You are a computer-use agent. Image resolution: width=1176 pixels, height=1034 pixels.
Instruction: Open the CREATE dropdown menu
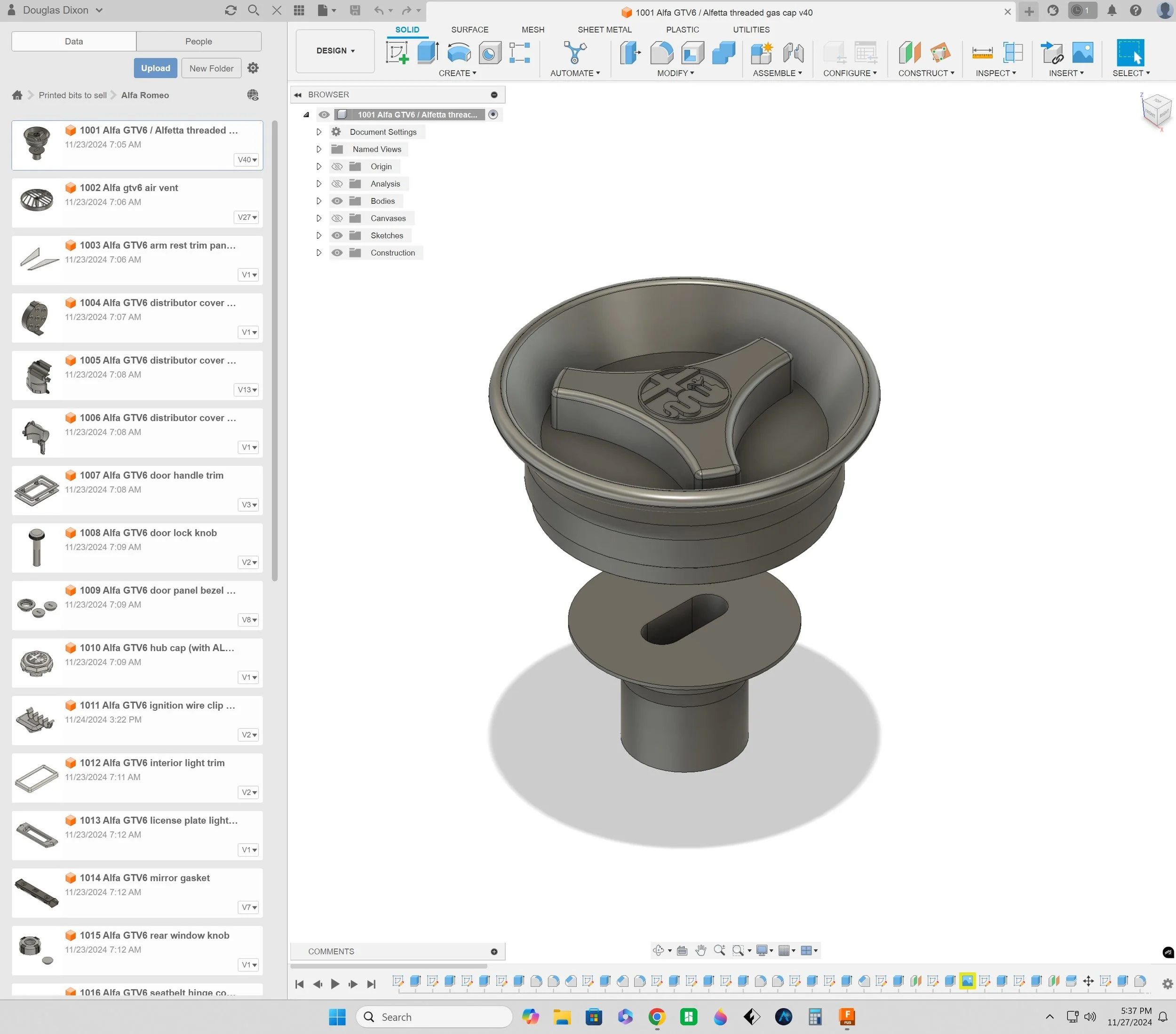coord(457,73)
